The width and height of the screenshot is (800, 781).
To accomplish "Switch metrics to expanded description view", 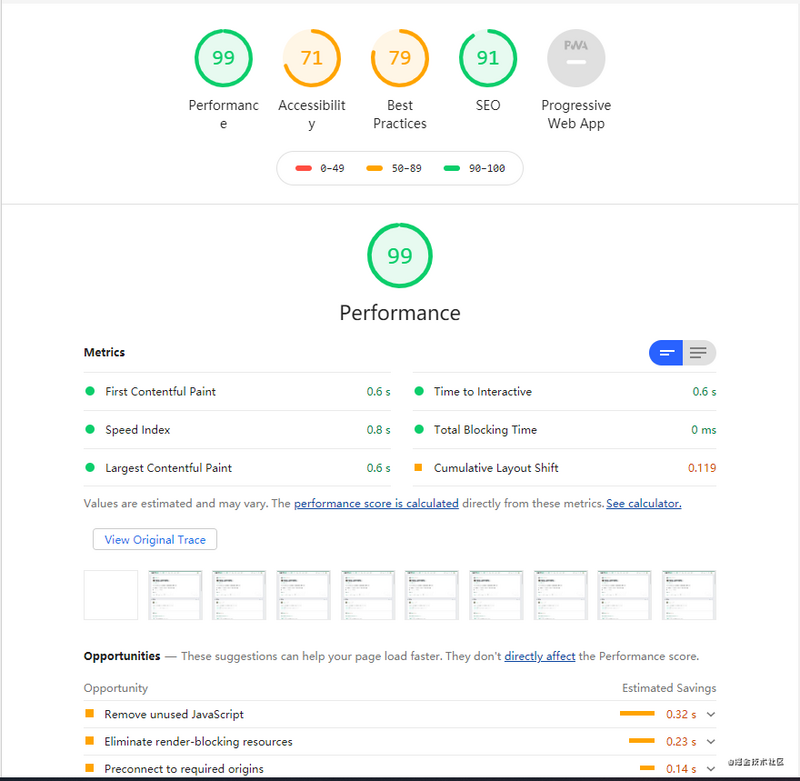I will (699, 352).
